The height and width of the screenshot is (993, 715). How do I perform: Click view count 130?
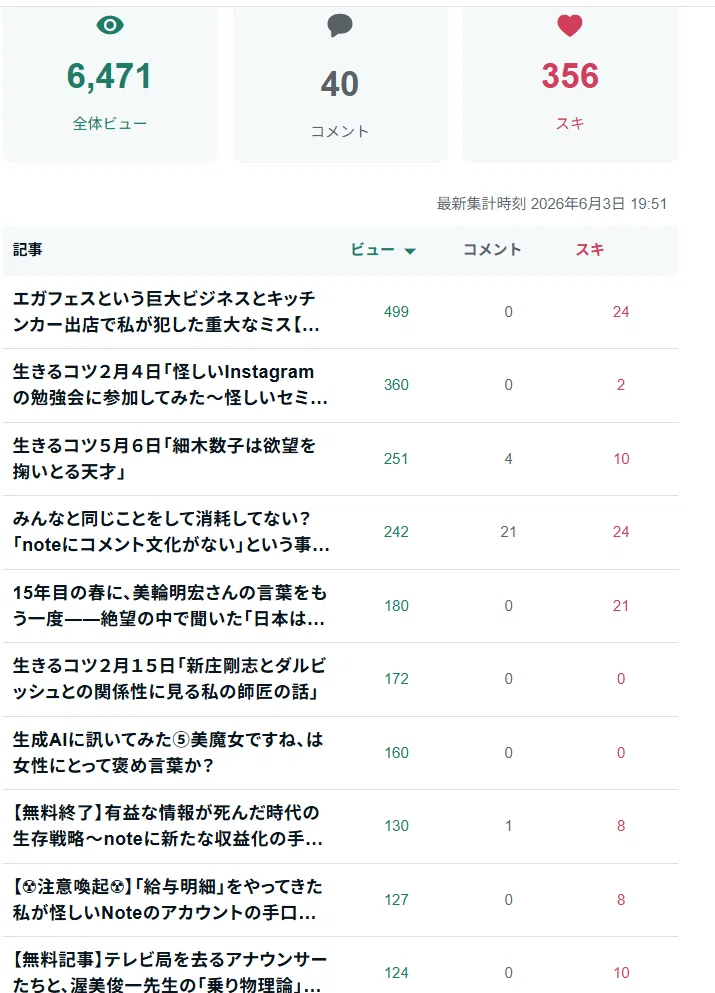[x=396, y=825]
